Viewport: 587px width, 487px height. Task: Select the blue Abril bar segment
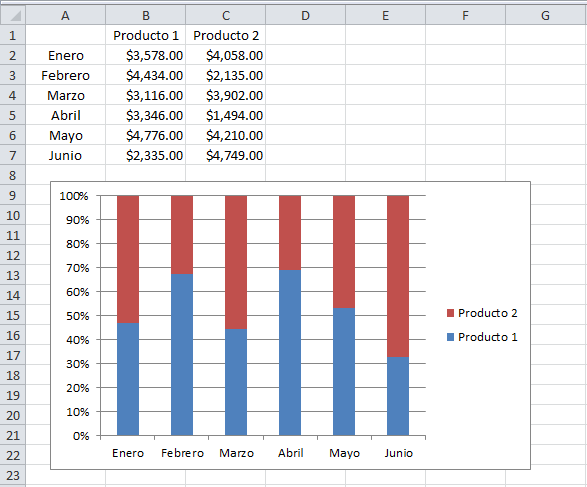pos(290,353)
